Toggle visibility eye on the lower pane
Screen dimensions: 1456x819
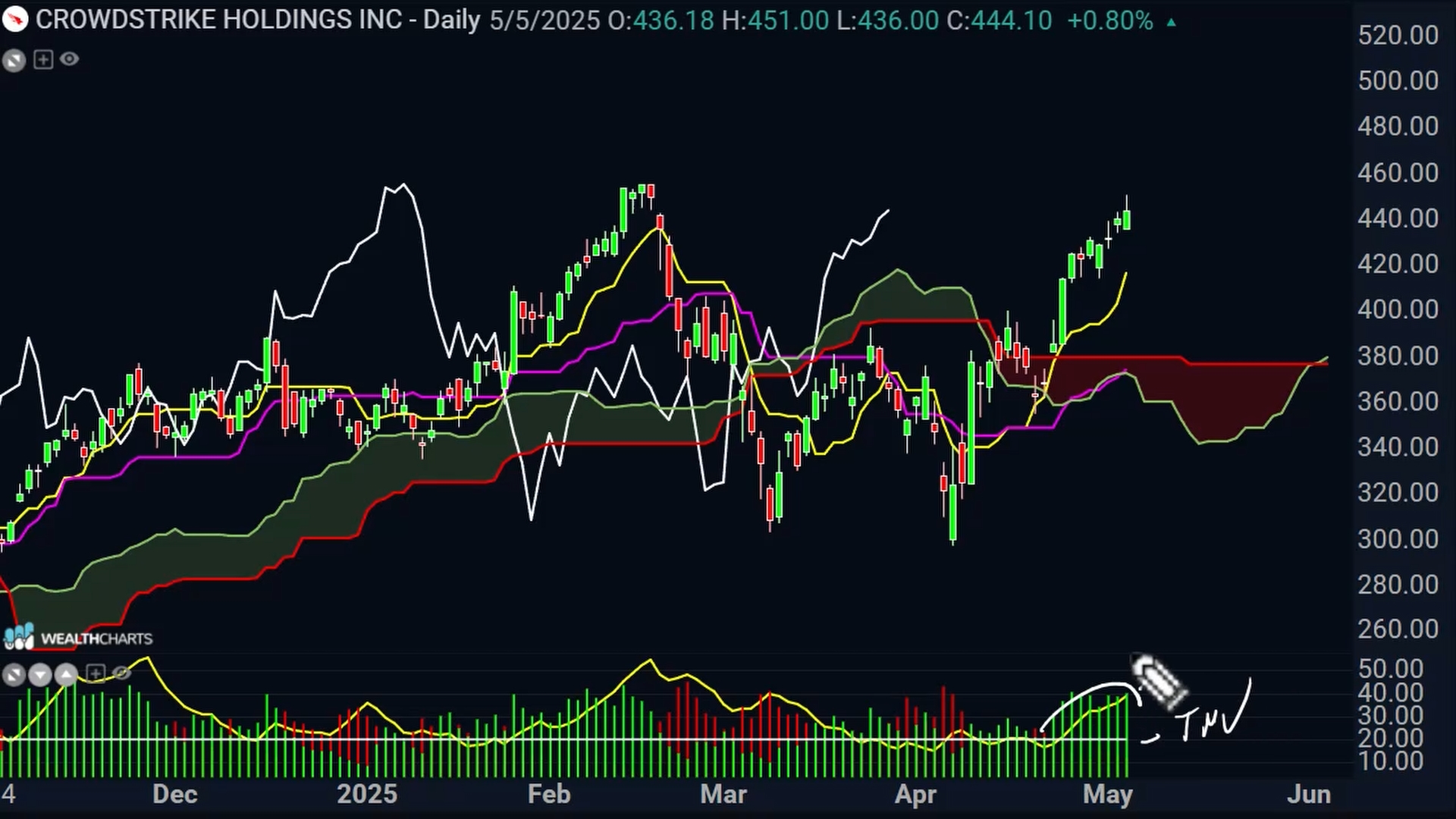(x=121, y=672)
